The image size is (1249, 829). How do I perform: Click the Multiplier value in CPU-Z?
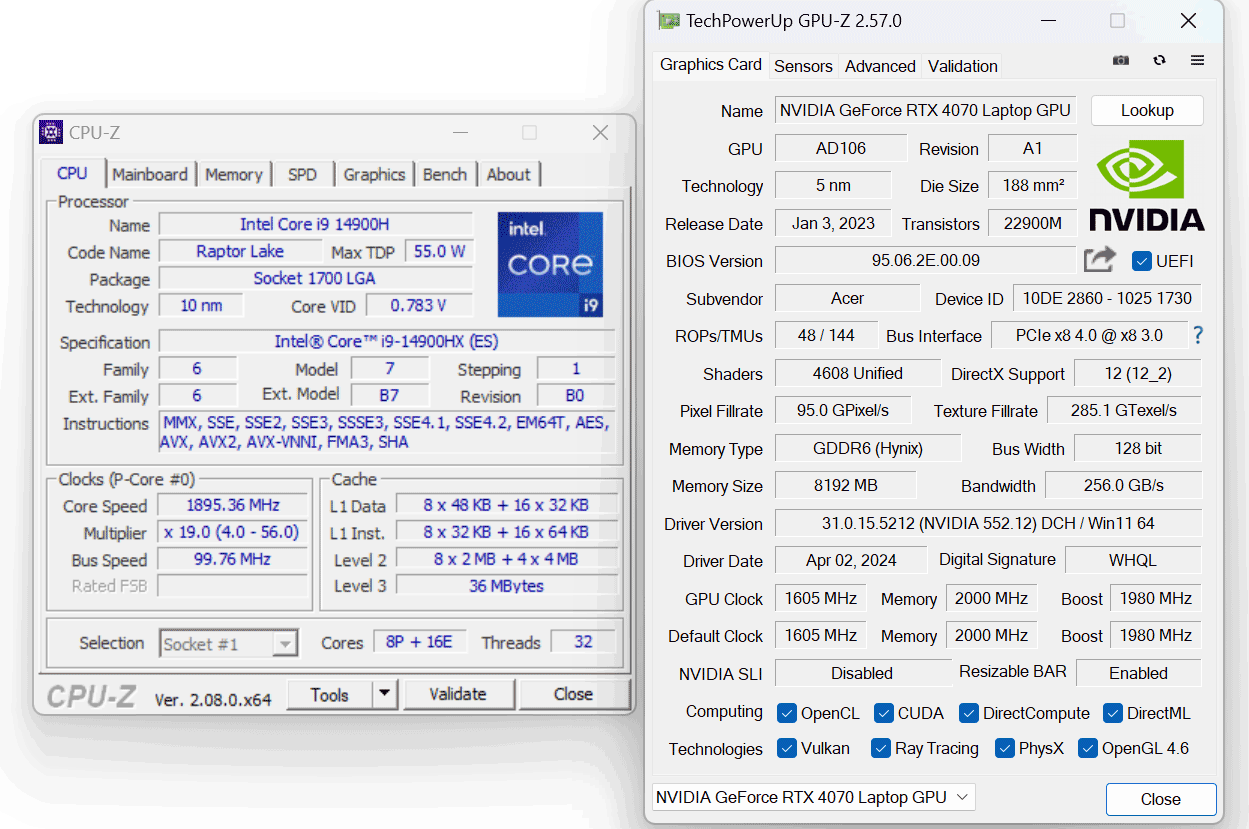pos(233,532)
